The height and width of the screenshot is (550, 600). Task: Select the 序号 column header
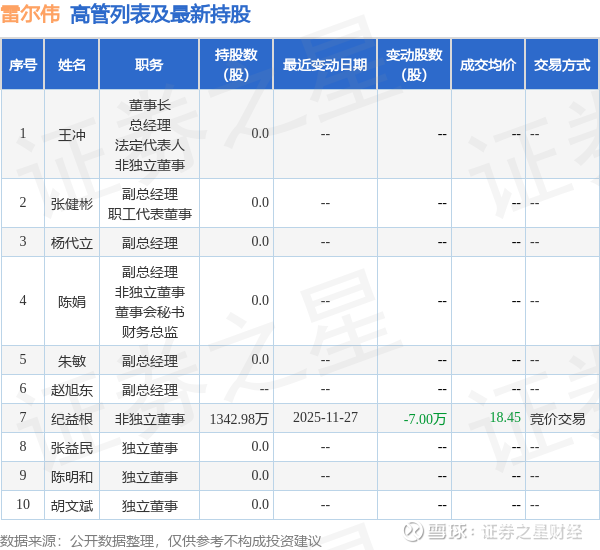click(23, 65)
